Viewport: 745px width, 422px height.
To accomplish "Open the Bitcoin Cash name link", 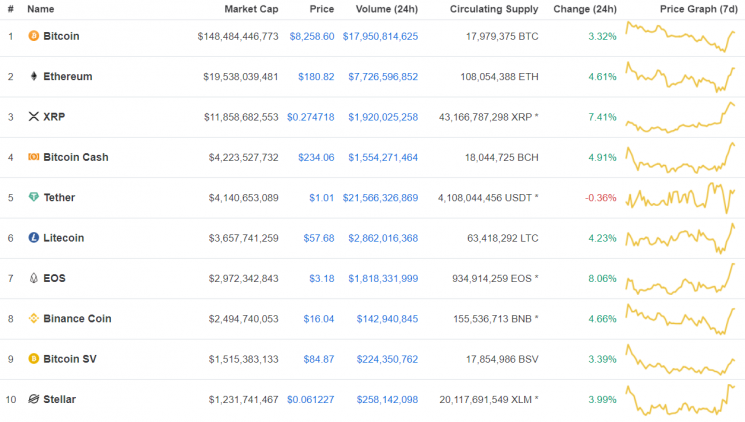I will point(76,157).
